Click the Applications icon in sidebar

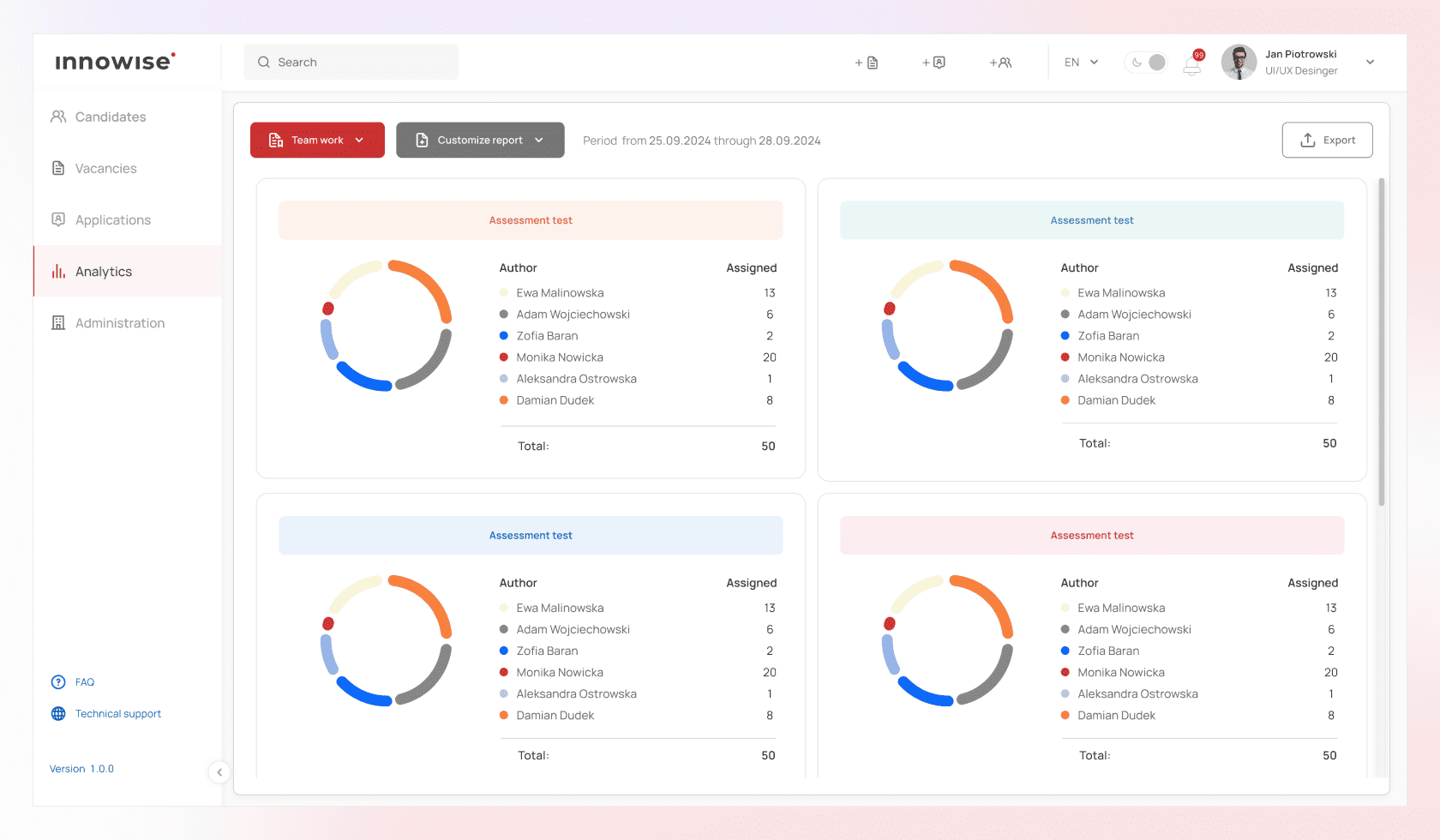point(58,219)
